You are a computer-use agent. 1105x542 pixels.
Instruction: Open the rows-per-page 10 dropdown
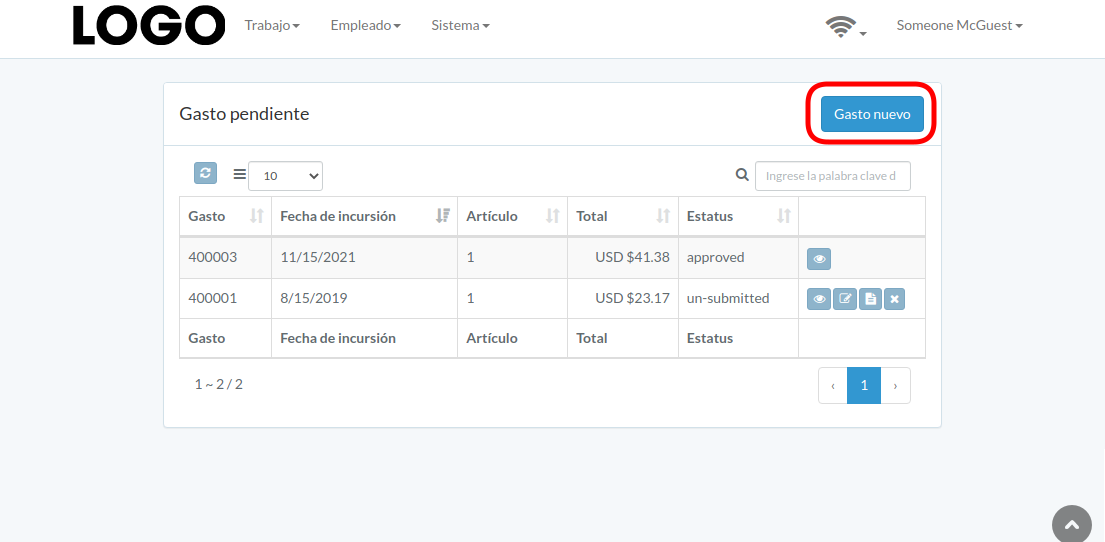[x=285, y=176]
